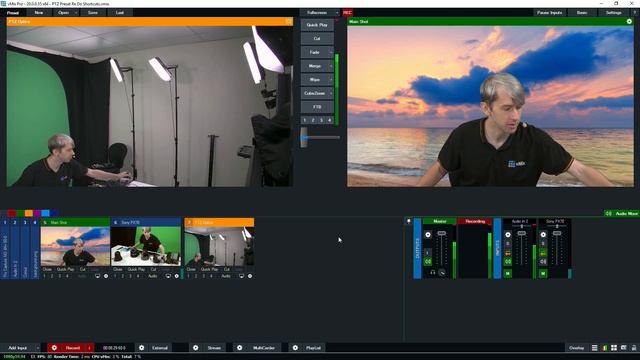Click the Basic button in the top bar
Viewport: 640px width, 360px height.
tap(582, 13)
